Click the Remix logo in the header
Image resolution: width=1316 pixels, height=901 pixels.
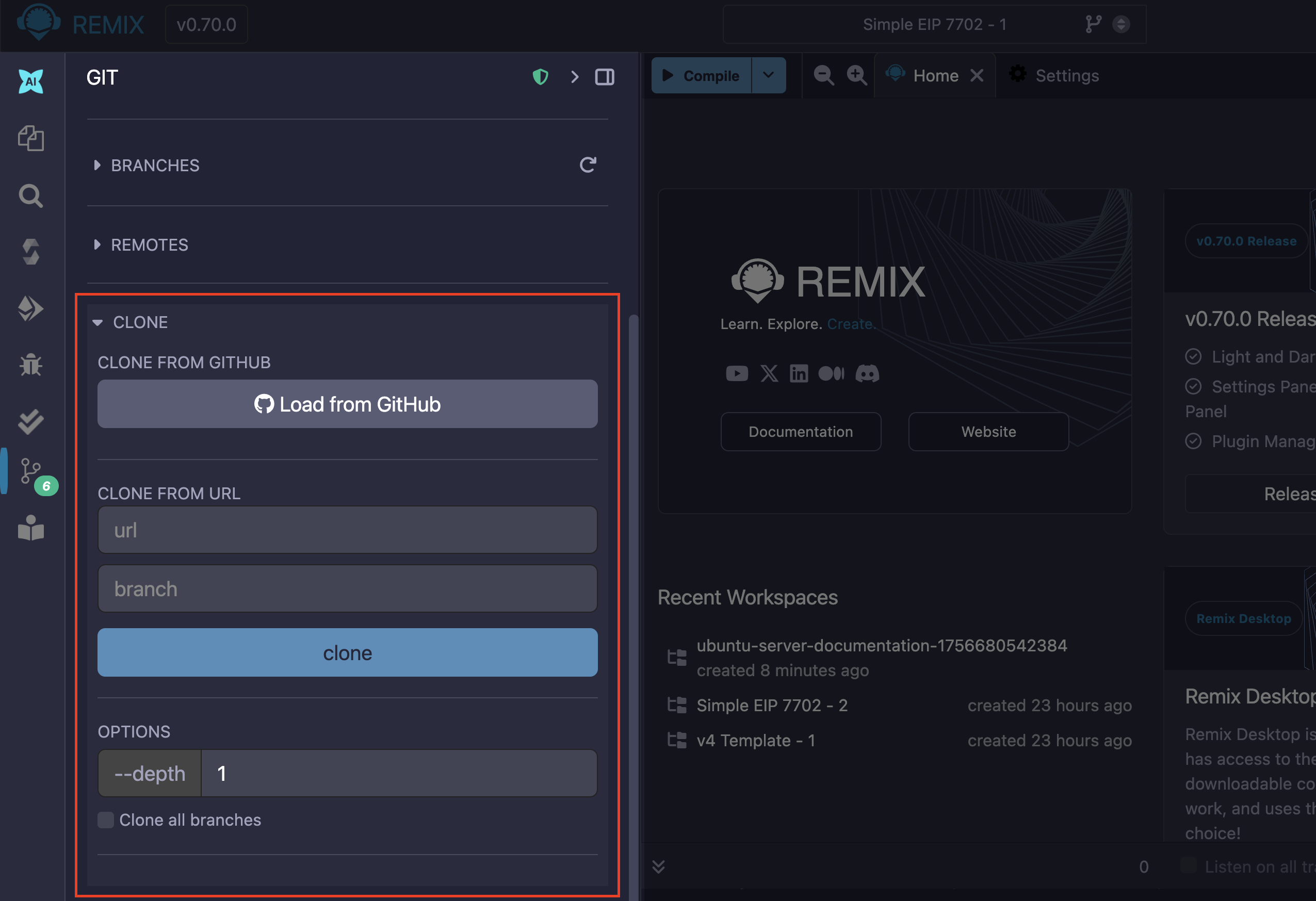click(39, 23)
